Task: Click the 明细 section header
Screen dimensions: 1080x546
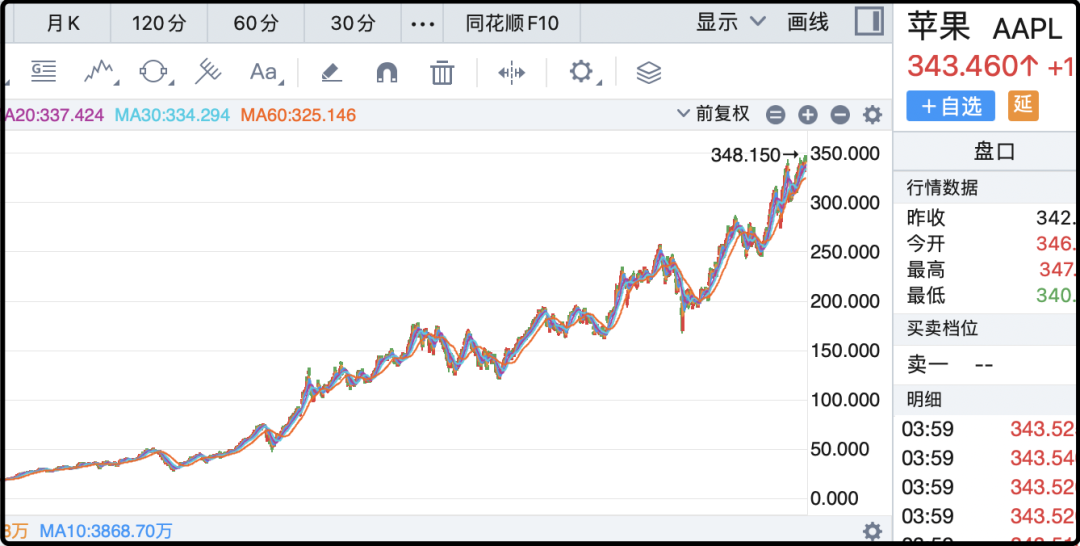Action: [924, 399]
